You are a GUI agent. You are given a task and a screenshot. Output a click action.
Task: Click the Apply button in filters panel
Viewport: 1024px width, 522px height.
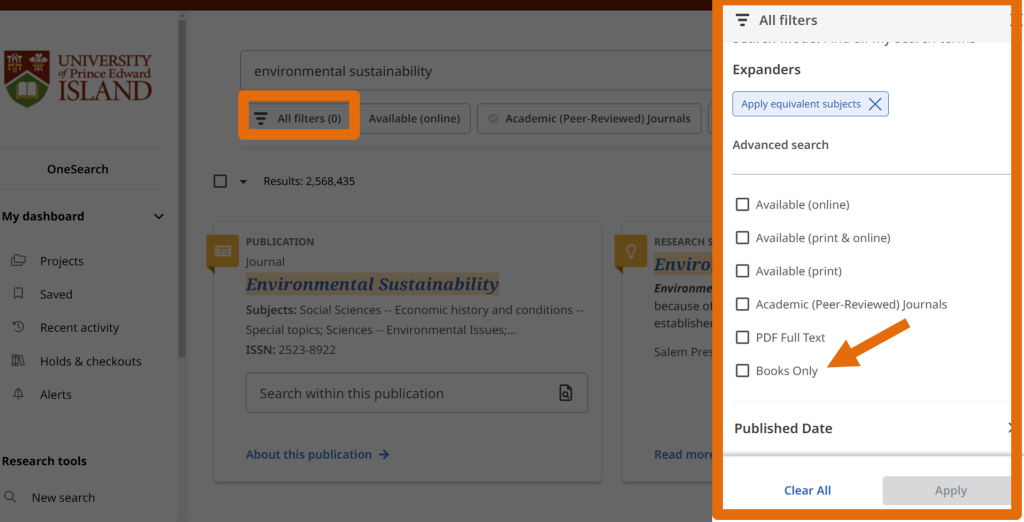tap(947, 490)
